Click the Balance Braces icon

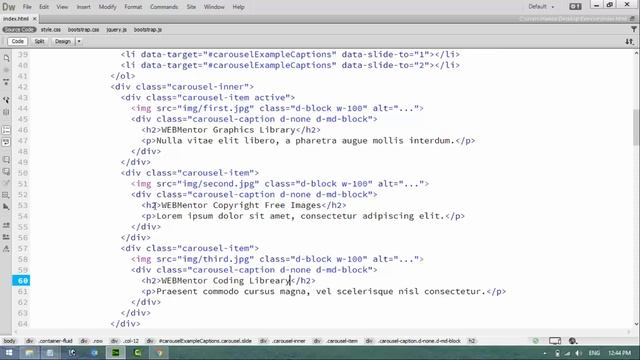(x=6, y=112)
